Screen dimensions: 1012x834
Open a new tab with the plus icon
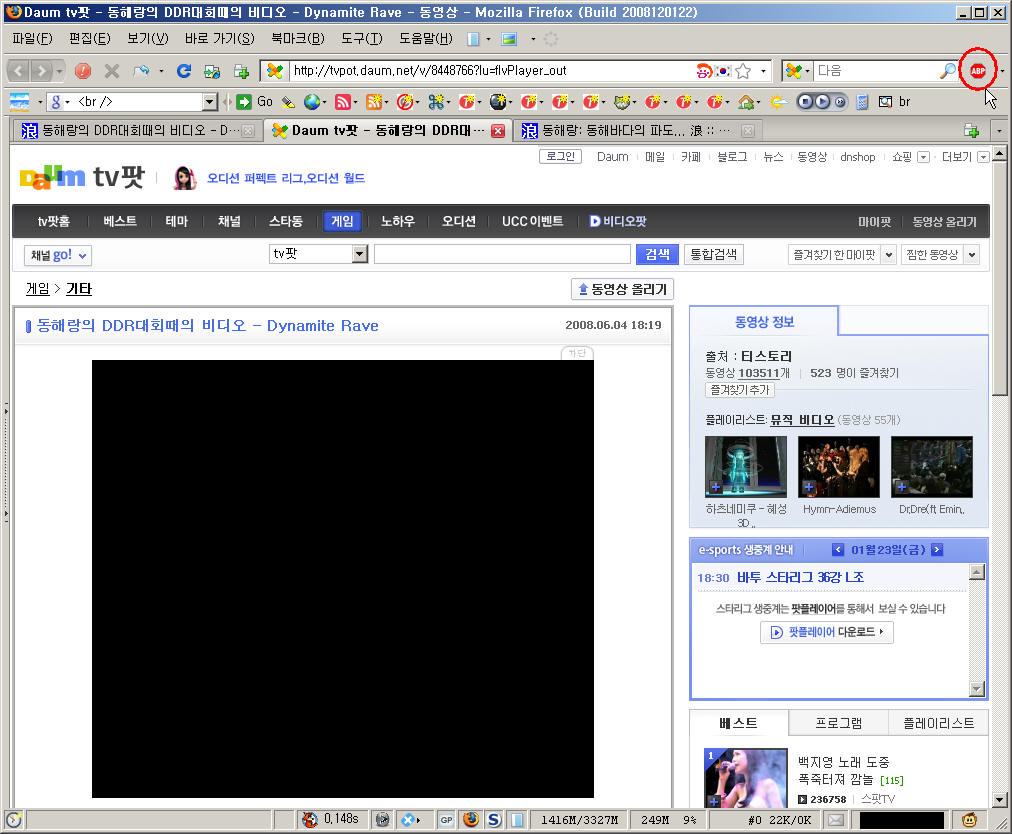coord(971,130)
